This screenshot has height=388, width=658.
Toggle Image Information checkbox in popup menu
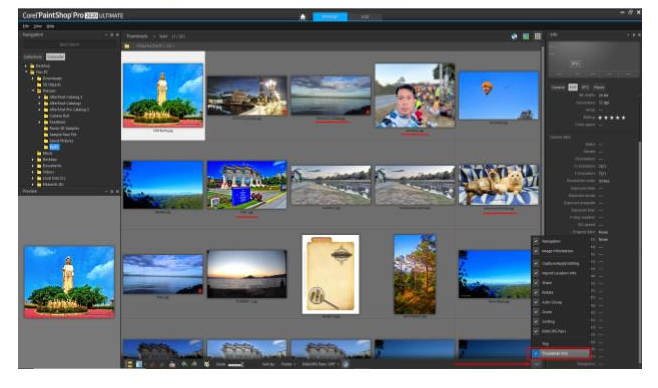[536, 251]
